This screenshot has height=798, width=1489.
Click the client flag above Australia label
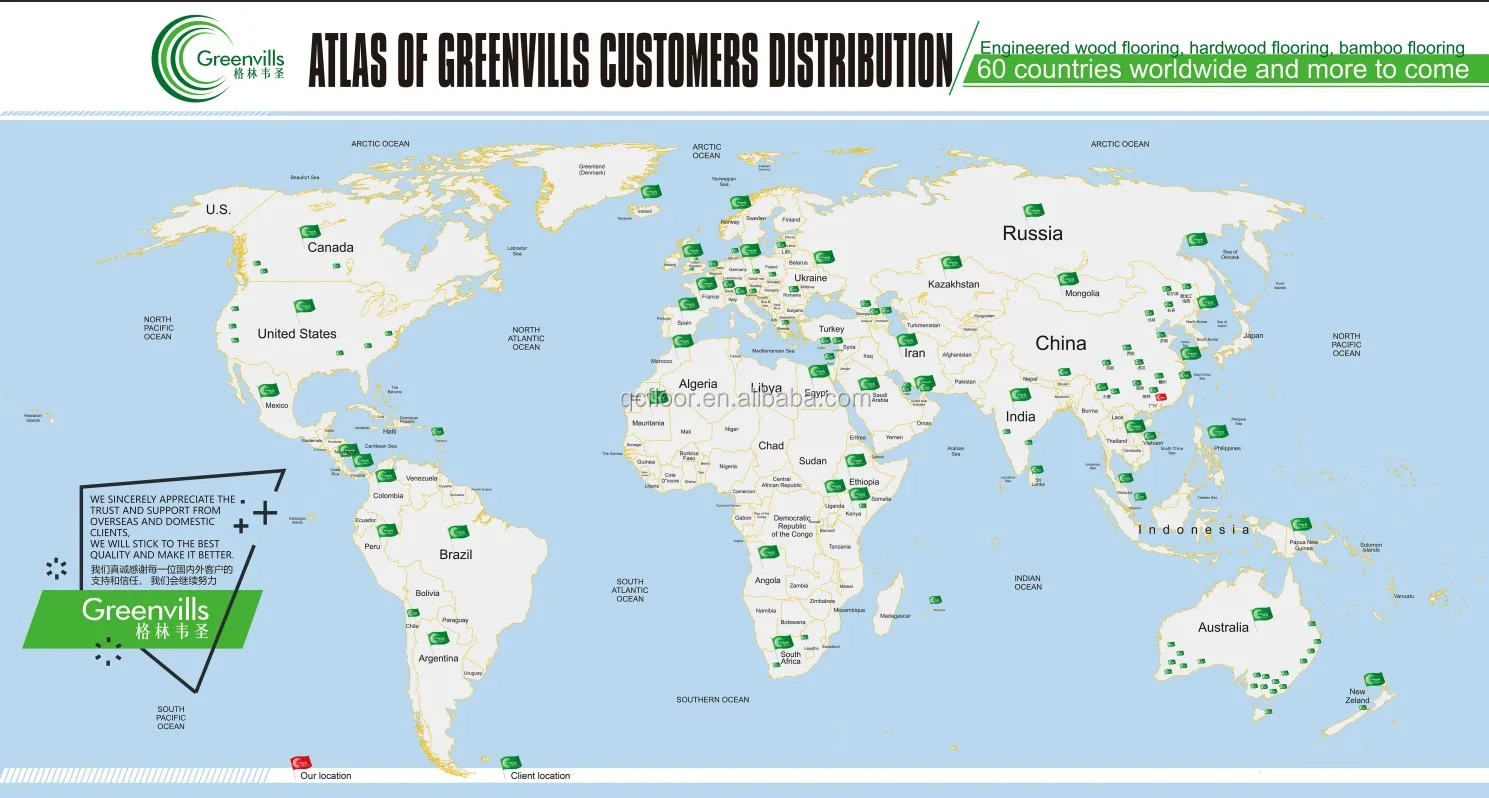(1262, 614)
